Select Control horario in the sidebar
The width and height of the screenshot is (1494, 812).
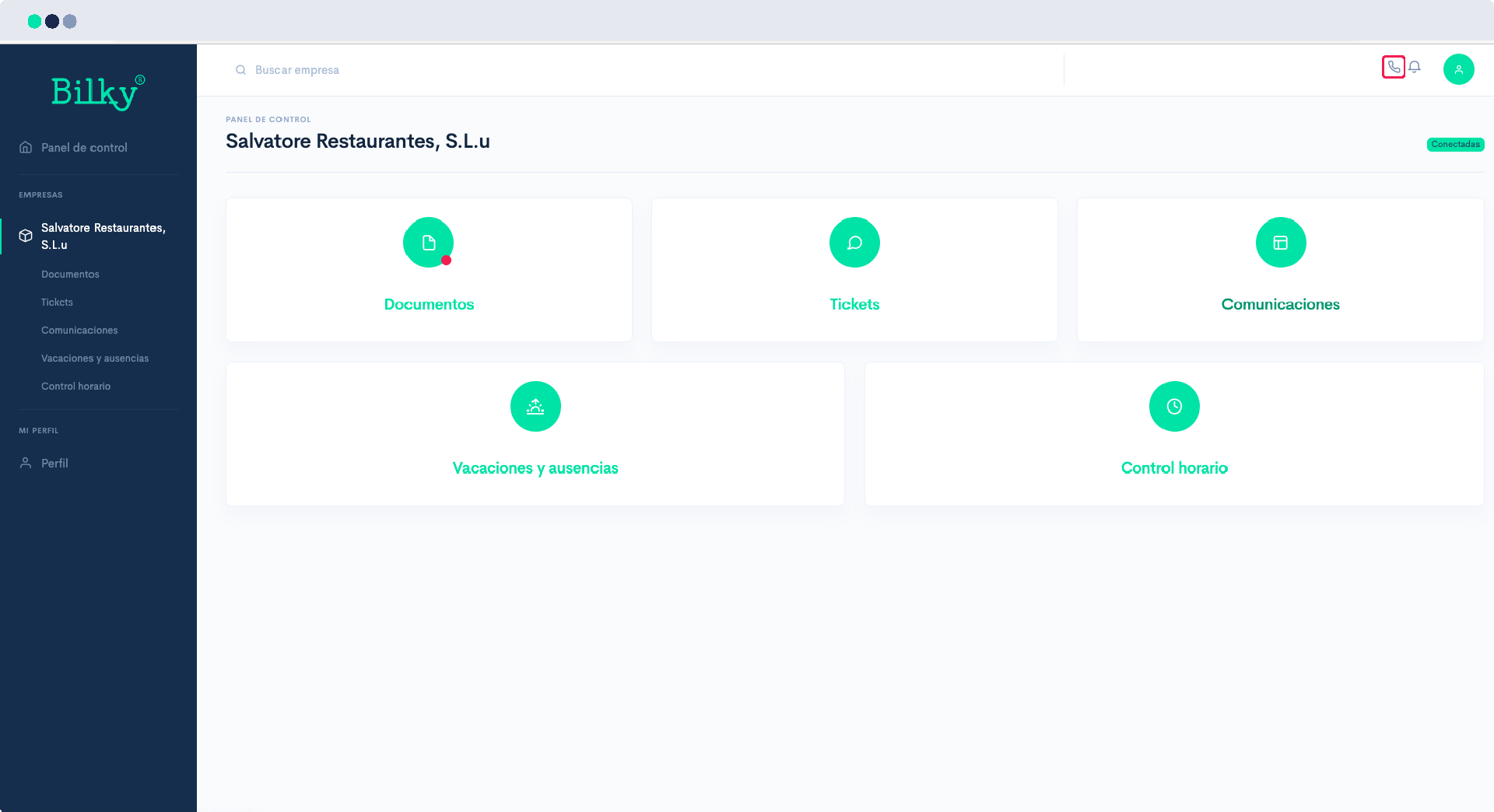[x=75, y=387]
